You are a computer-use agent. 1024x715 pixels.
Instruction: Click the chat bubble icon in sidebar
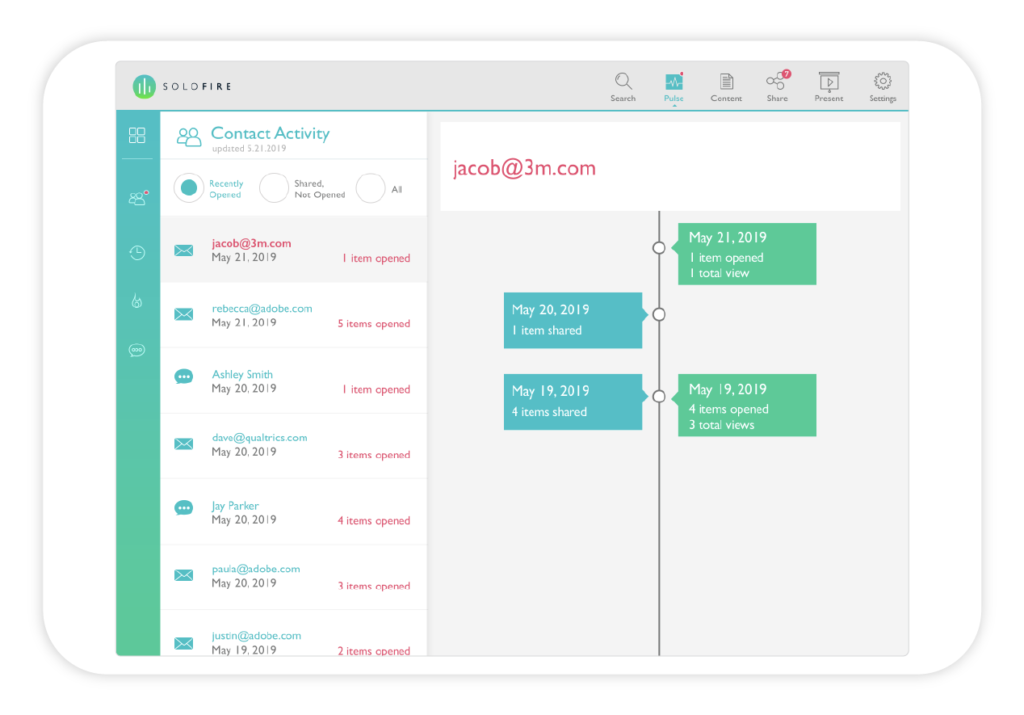[137, 350]
